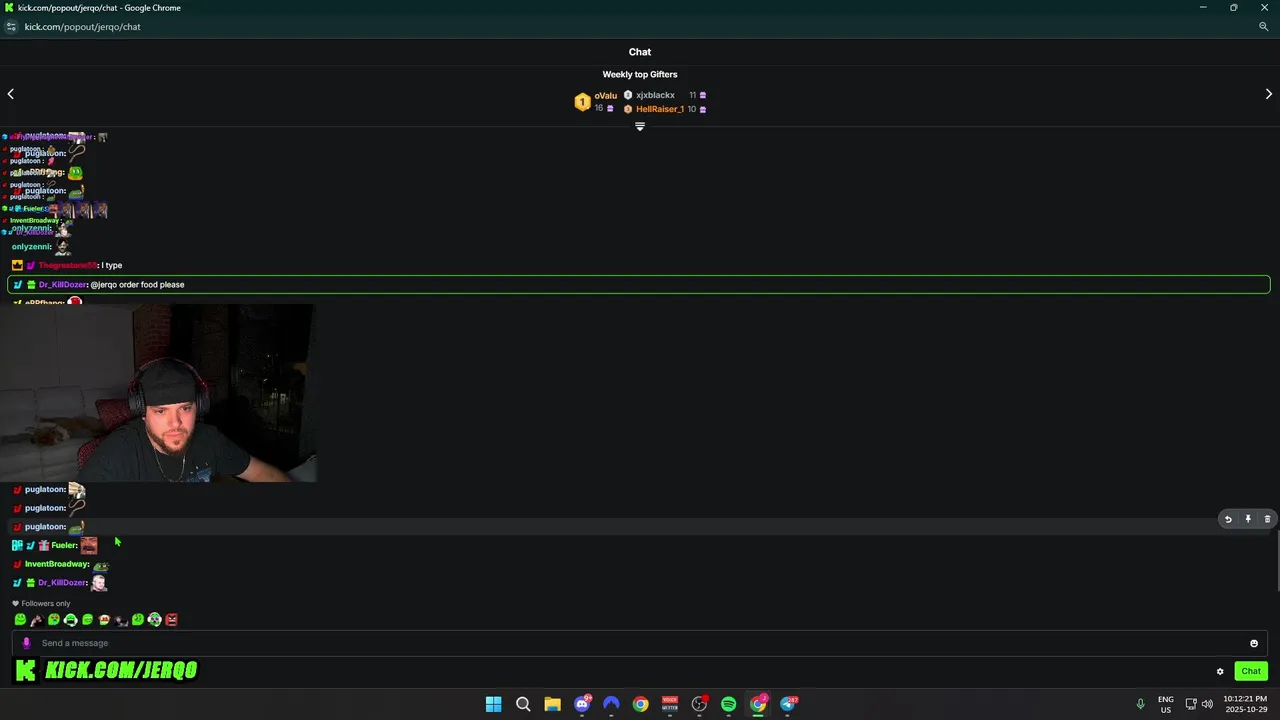Click the Kick K logo at bottom left
1280x720 pixels.
(26, 670)
